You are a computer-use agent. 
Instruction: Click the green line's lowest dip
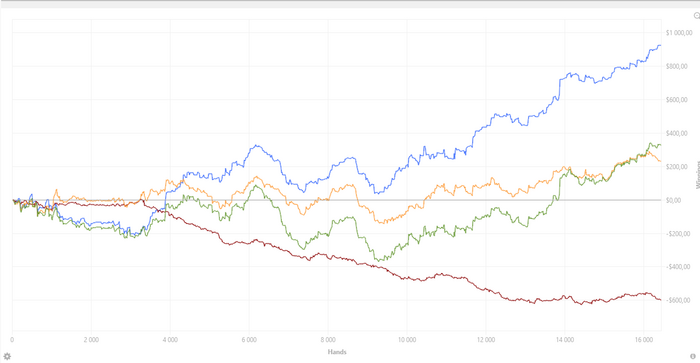pos(378,259)
